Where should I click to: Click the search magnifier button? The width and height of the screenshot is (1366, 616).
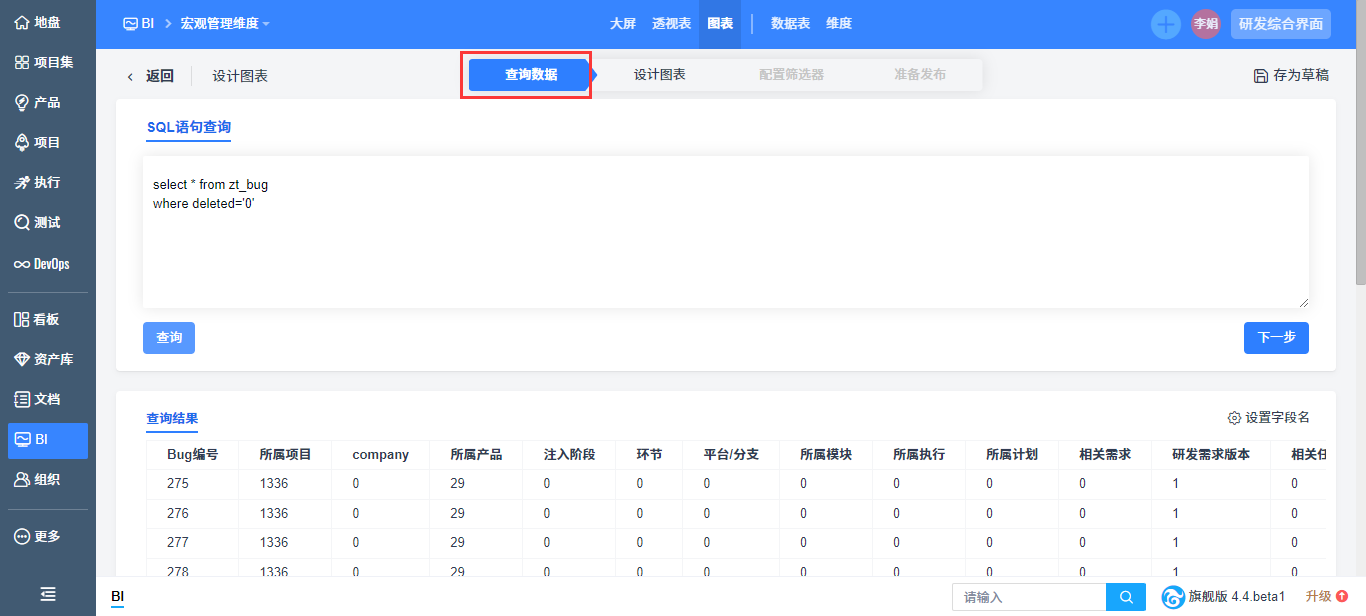1126,597
